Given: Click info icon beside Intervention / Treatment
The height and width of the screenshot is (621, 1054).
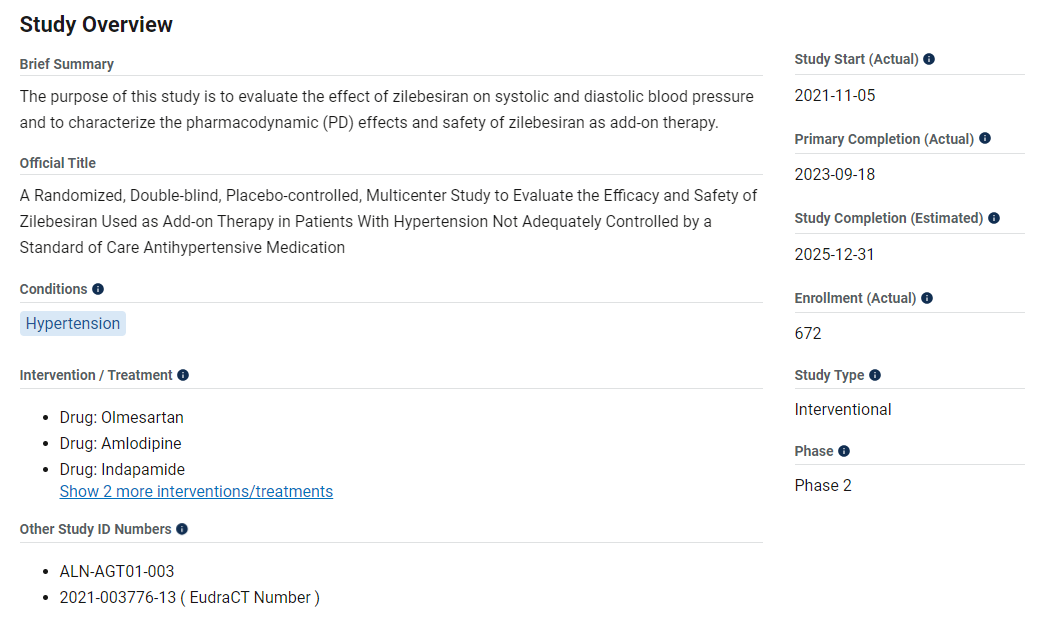Looking at the screenshot, I should click(x=183, y=375).
